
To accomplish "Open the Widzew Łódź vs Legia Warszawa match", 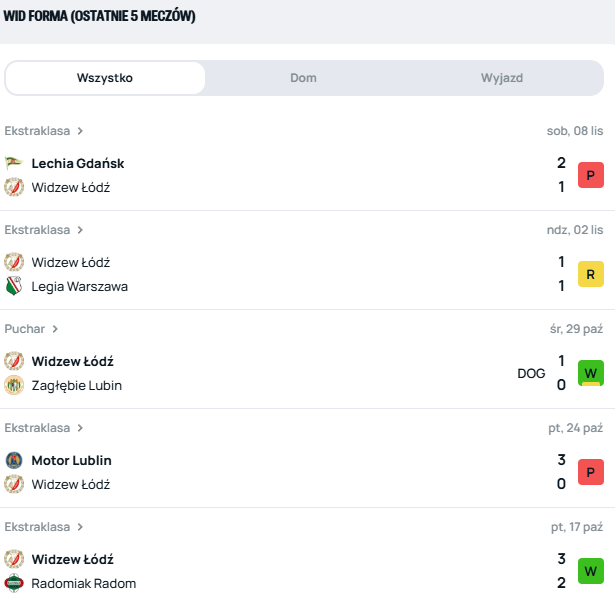I will point(300,274).
